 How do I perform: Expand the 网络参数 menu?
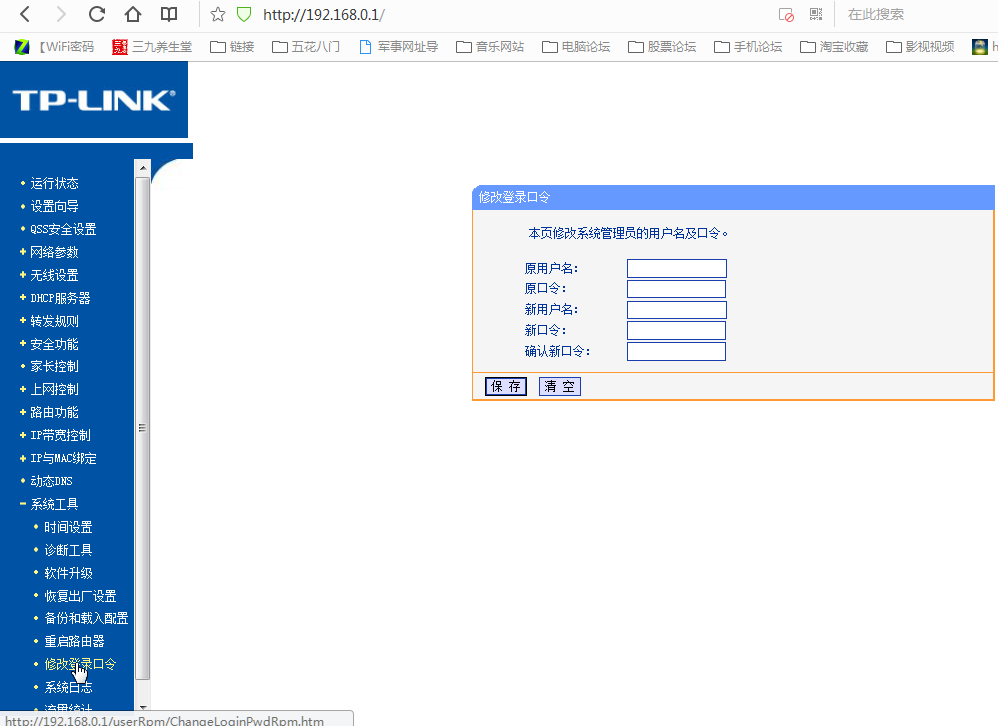tap(54, 252)
